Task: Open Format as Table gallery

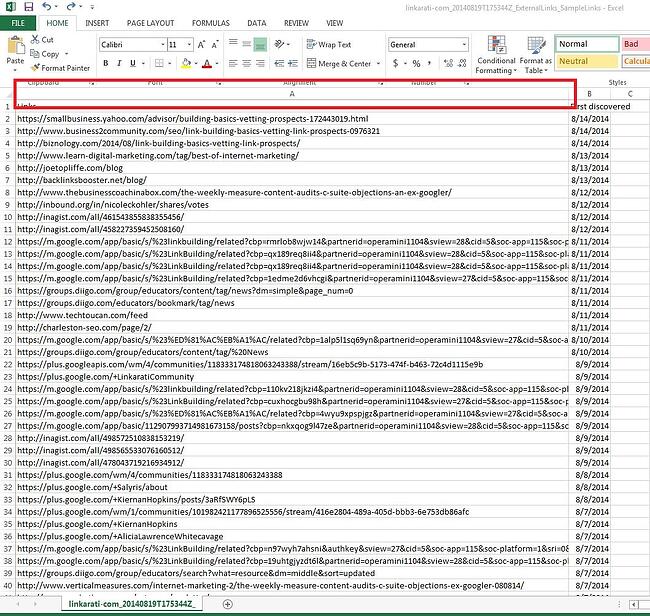Action: point(536,55)
